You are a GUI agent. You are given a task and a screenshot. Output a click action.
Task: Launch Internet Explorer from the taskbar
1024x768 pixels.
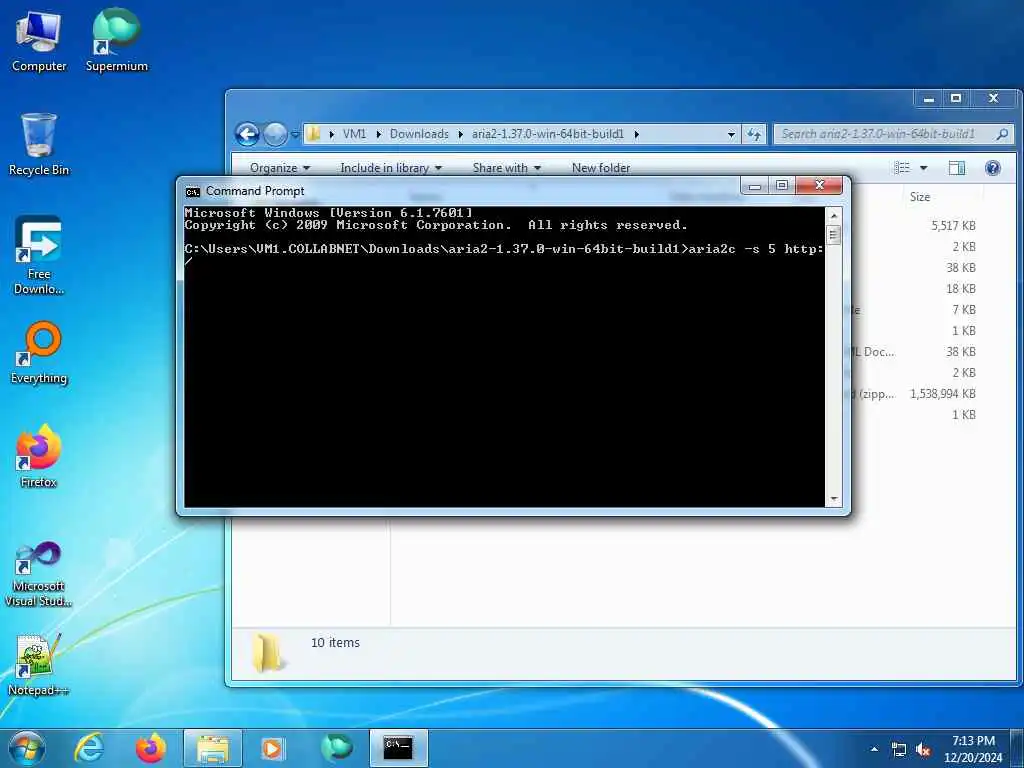[x=89, y=748]
